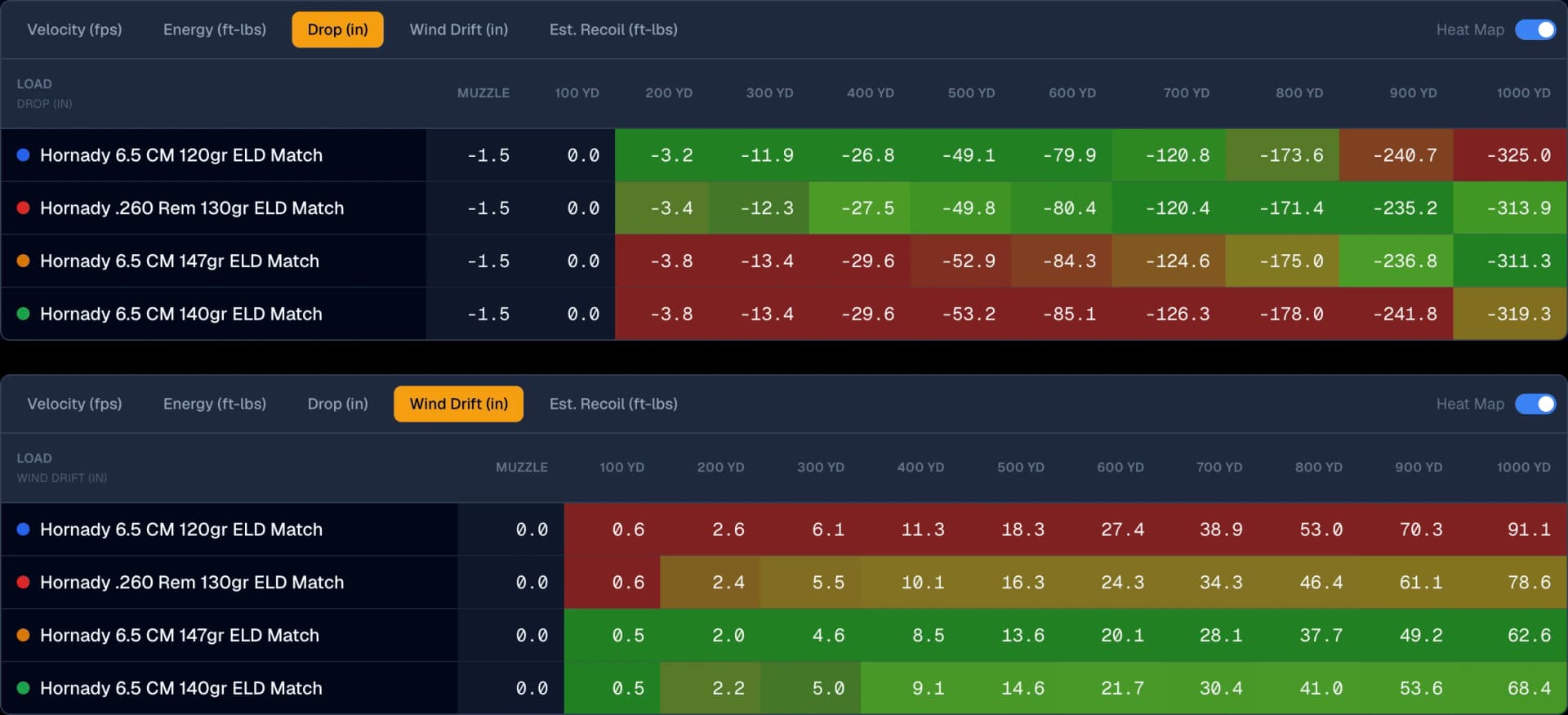Click the -311.3 drop value cell

tap(1510, 261)
